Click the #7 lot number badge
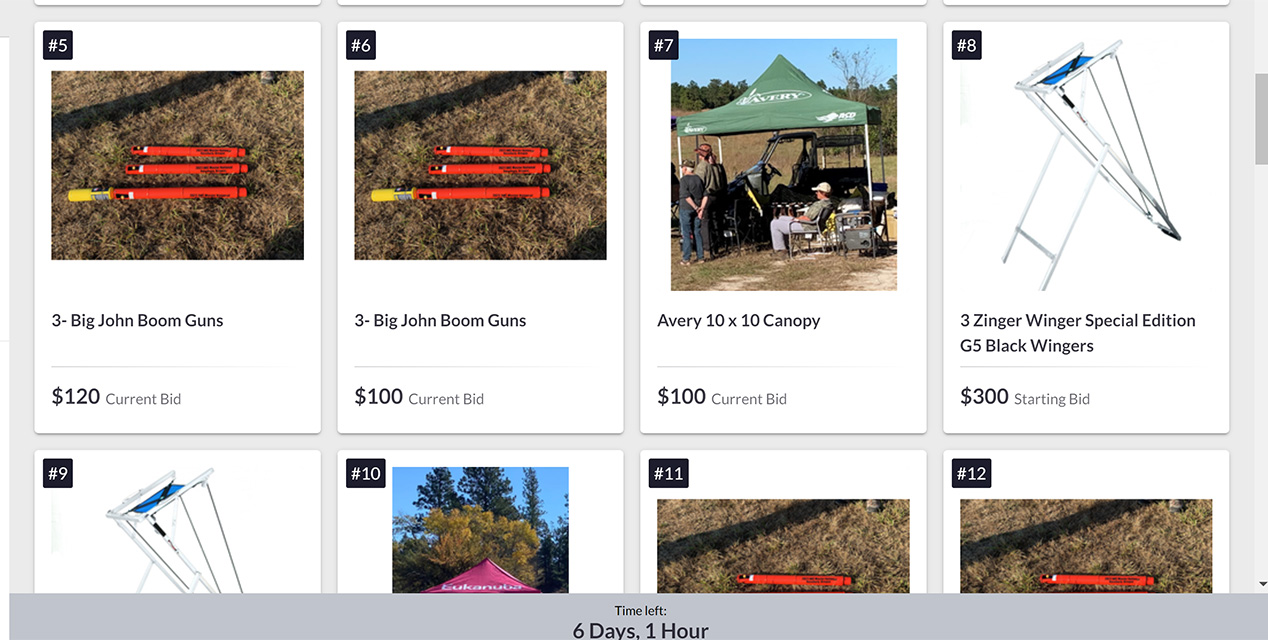The width and height of the screenshot is (1268, 640). tap(664, 45)
